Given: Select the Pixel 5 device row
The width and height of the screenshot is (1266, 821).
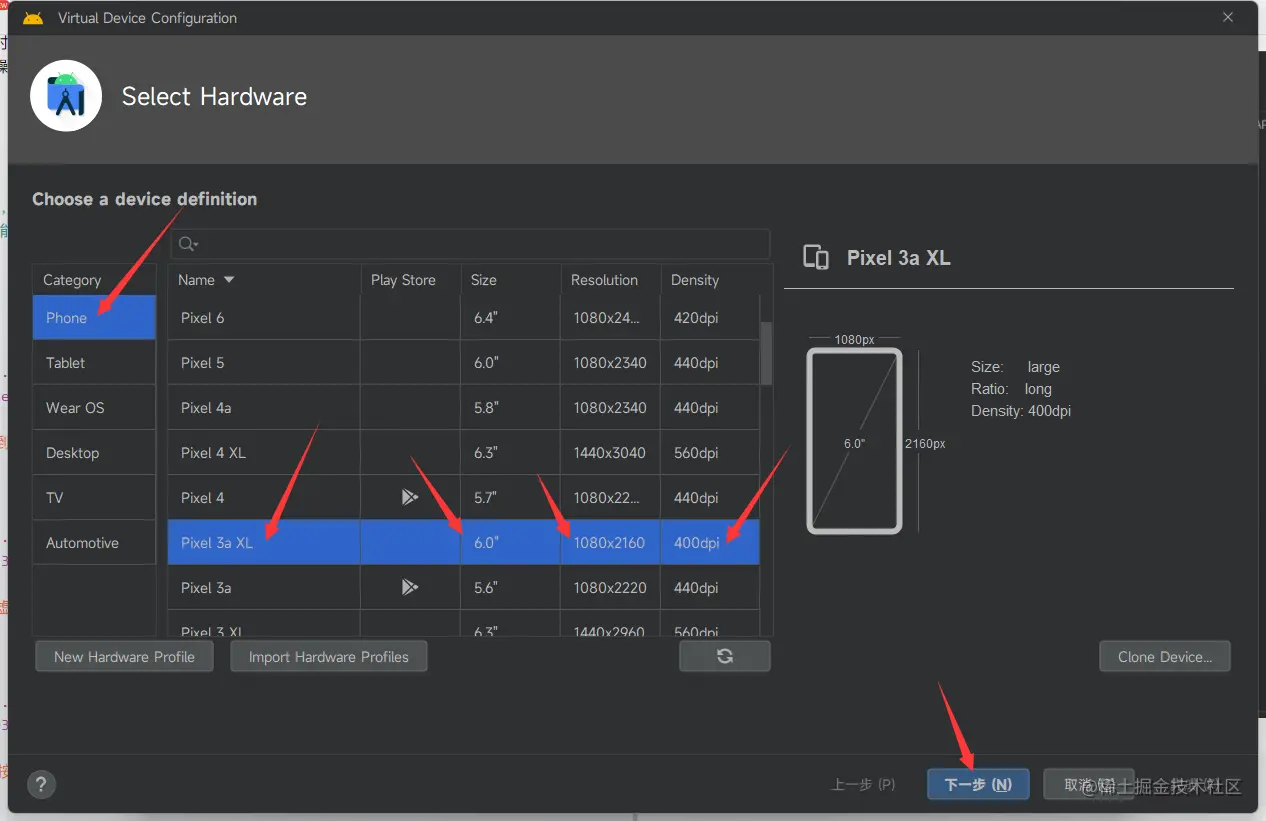Looking at the screenshot, I should [464, 362].
